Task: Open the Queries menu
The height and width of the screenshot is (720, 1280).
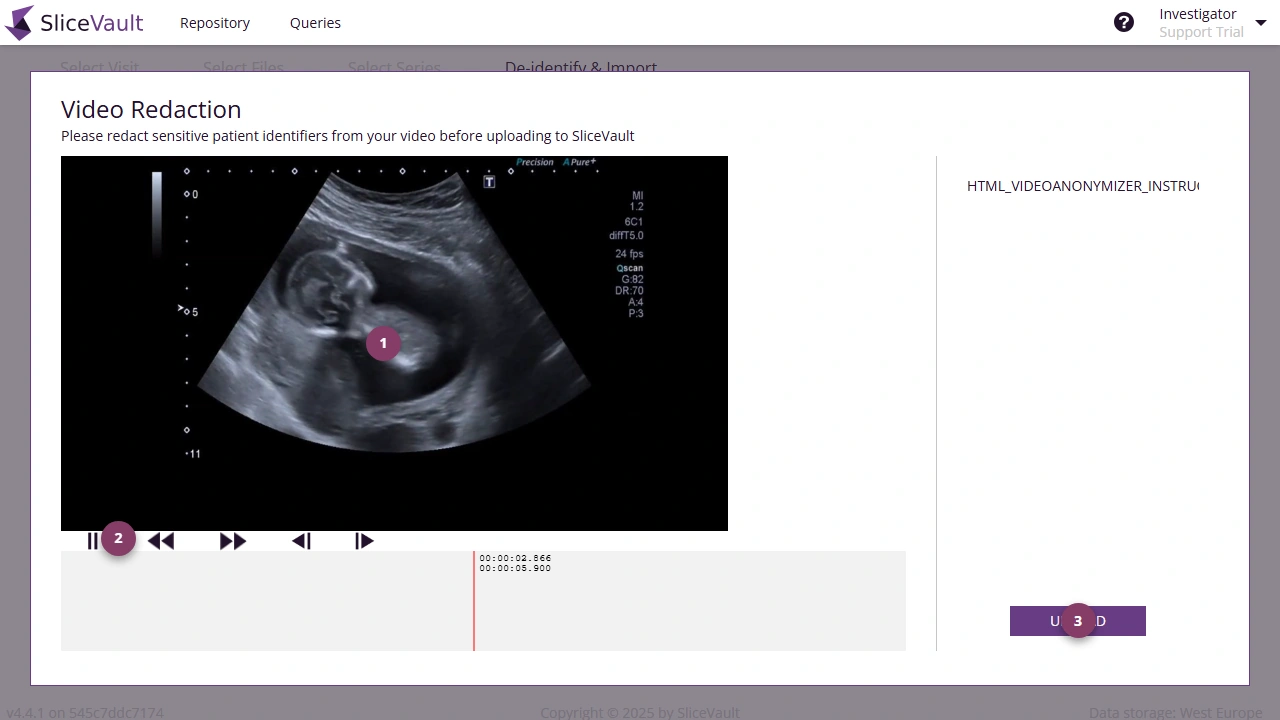Action: [315, 23]
